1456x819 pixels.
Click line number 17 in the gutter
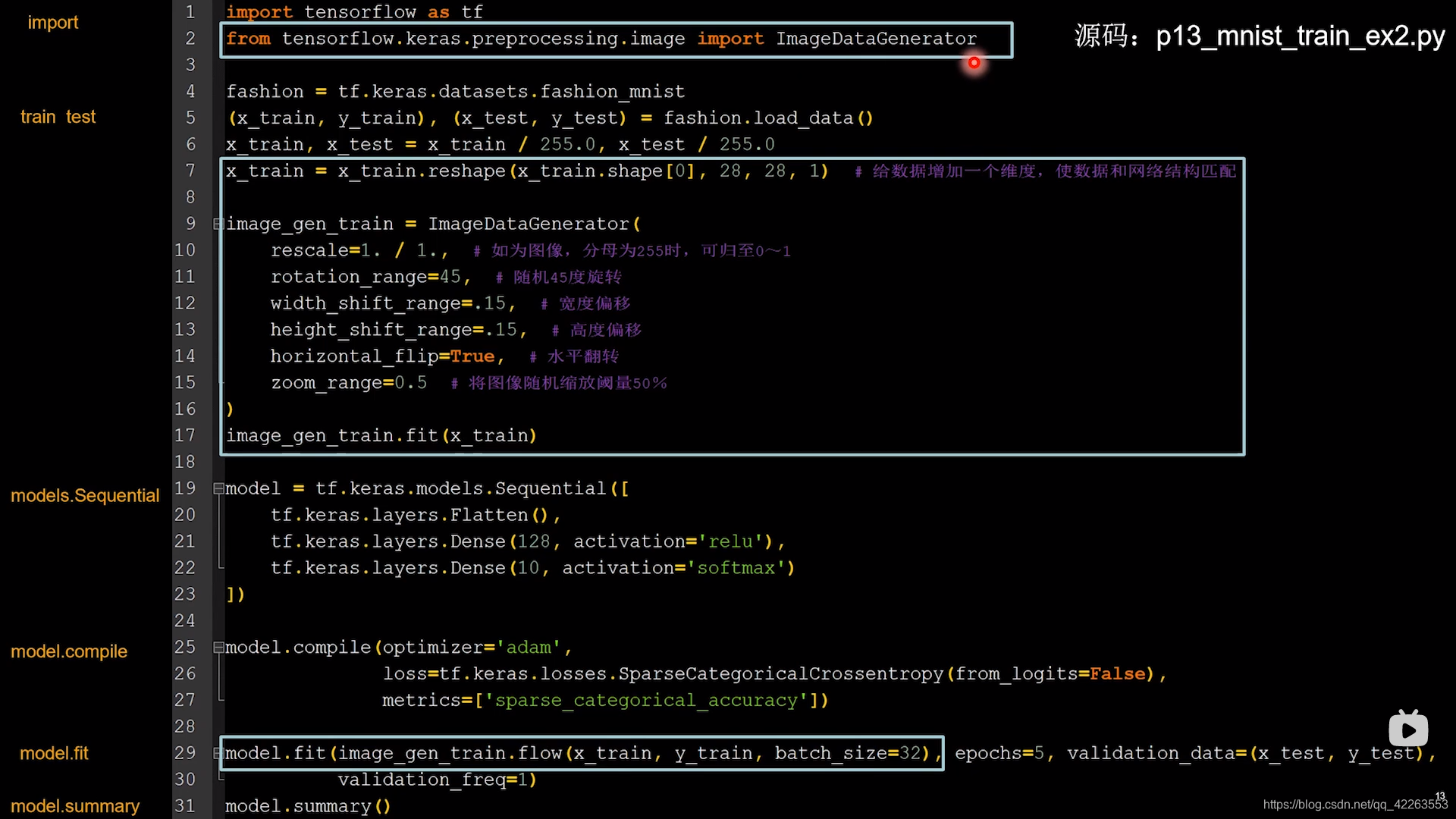[185, 435]
